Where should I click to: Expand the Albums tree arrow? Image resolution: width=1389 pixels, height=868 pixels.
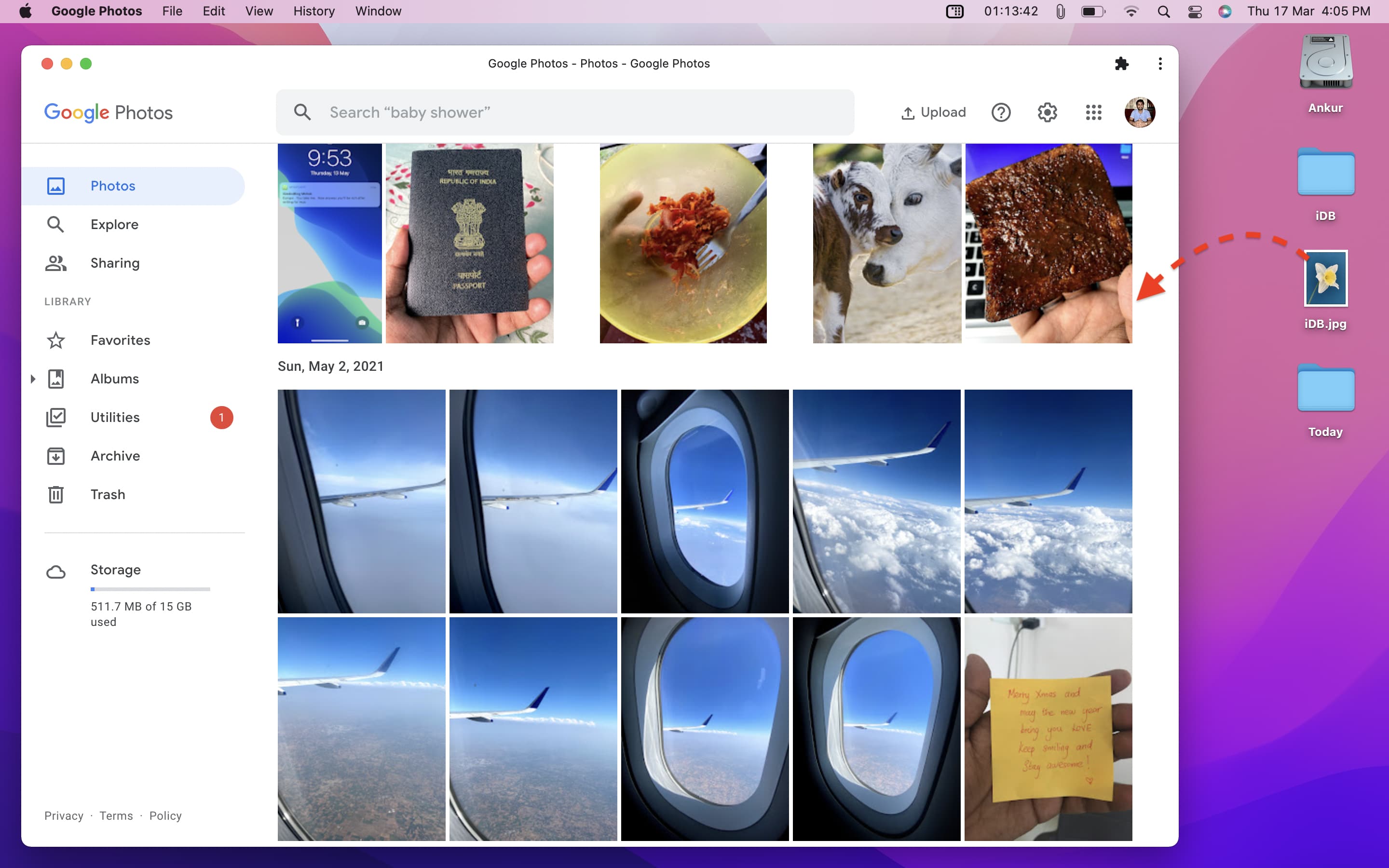coord(33,379)
